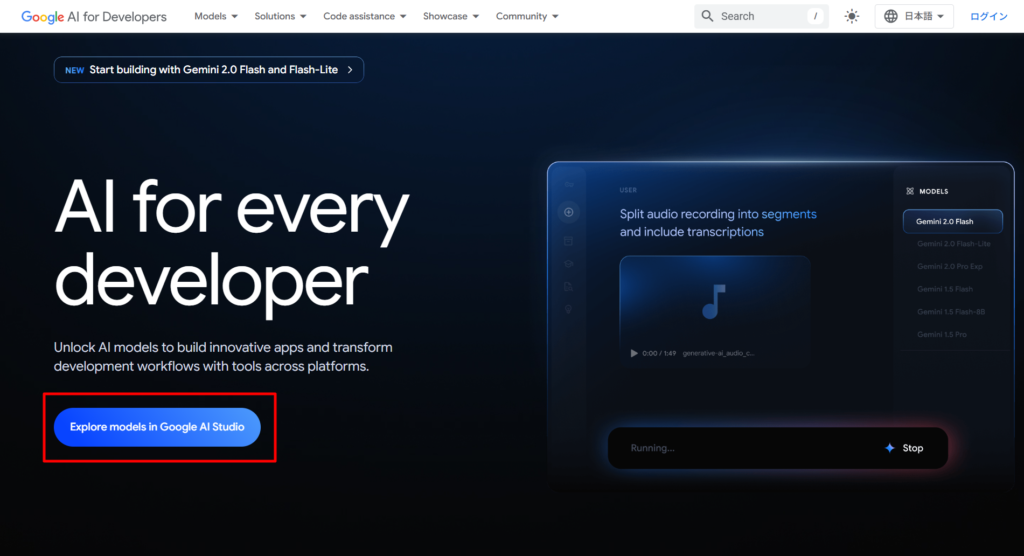Click the magnifier icon in search bar
This screenshot has height=556, width=1024.
coord(708,16)
